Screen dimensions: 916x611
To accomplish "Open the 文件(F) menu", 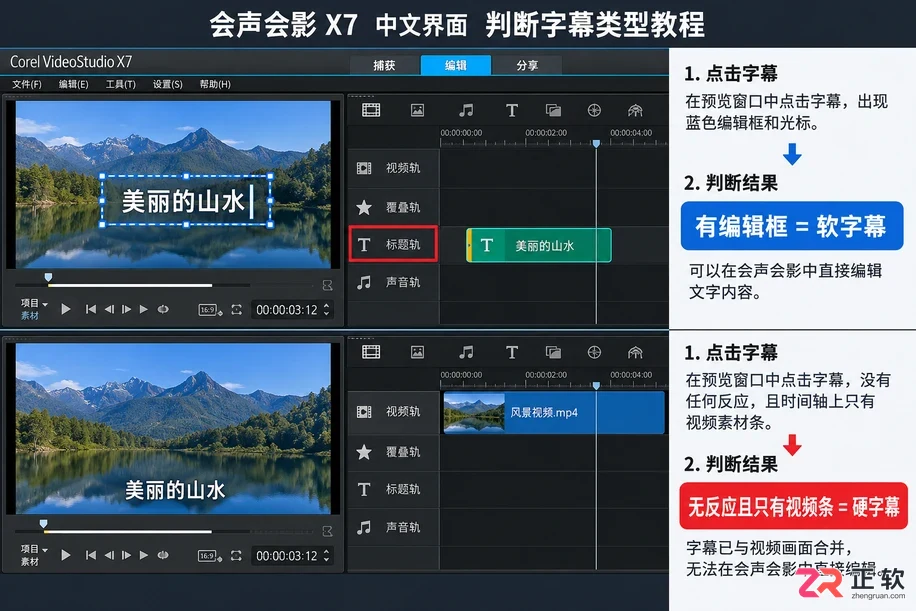I will click(27, 84).
